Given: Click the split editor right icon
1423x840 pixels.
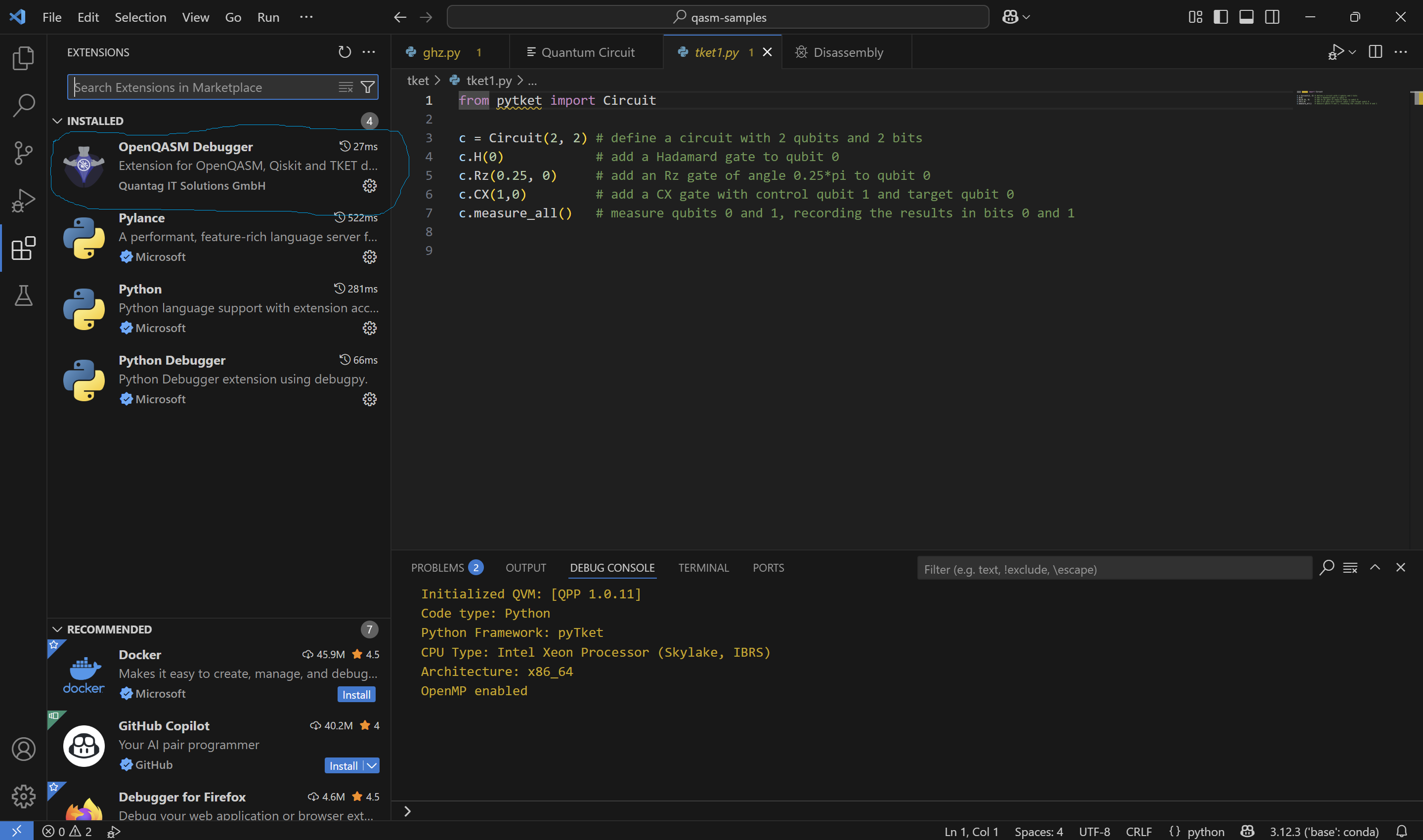Looking at the screenshot, I should tap(1375, 52).
